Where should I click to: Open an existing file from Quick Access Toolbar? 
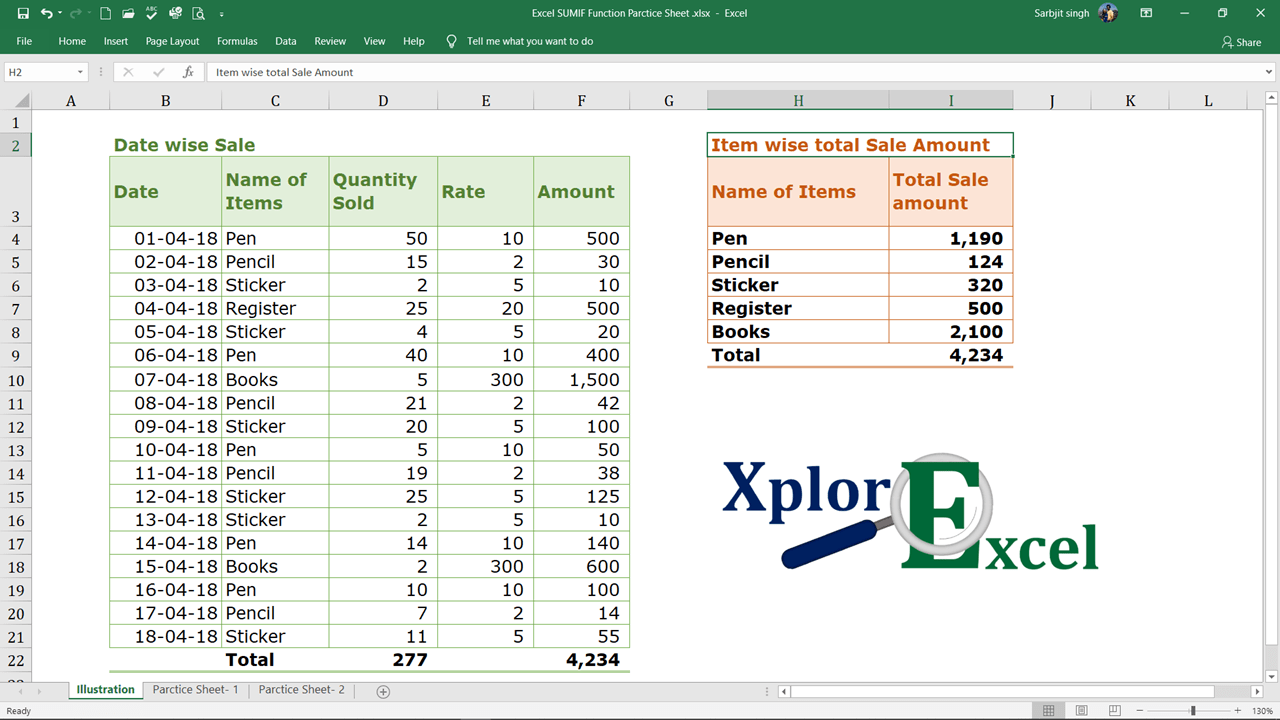pos(127,13)
